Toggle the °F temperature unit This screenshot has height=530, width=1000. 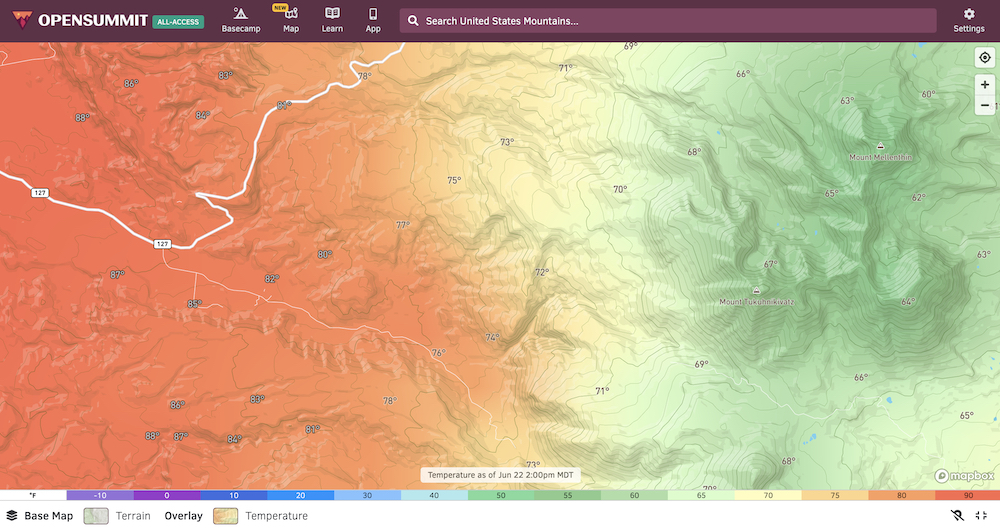coord(33,495)
